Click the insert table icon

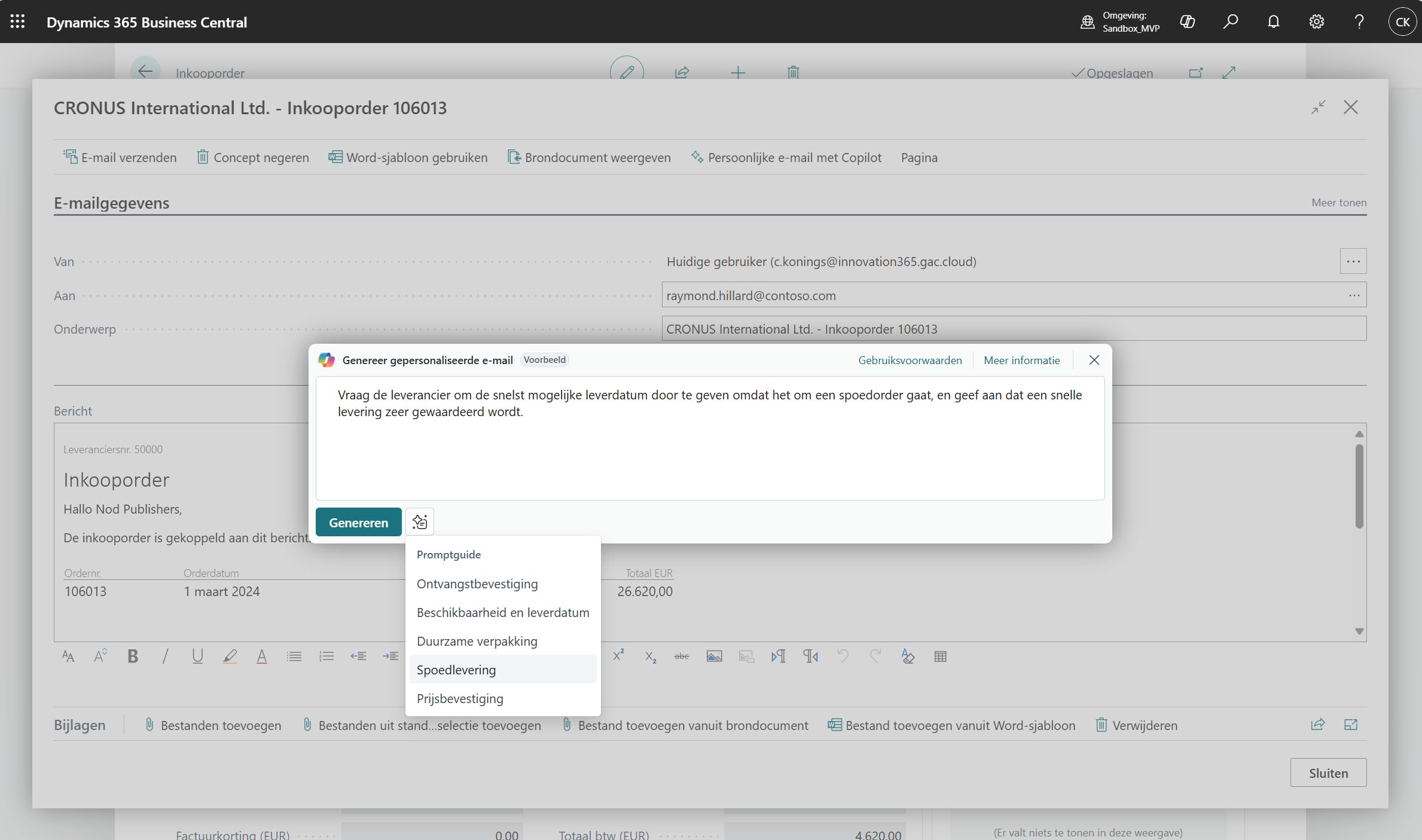(x=940, y=656)
